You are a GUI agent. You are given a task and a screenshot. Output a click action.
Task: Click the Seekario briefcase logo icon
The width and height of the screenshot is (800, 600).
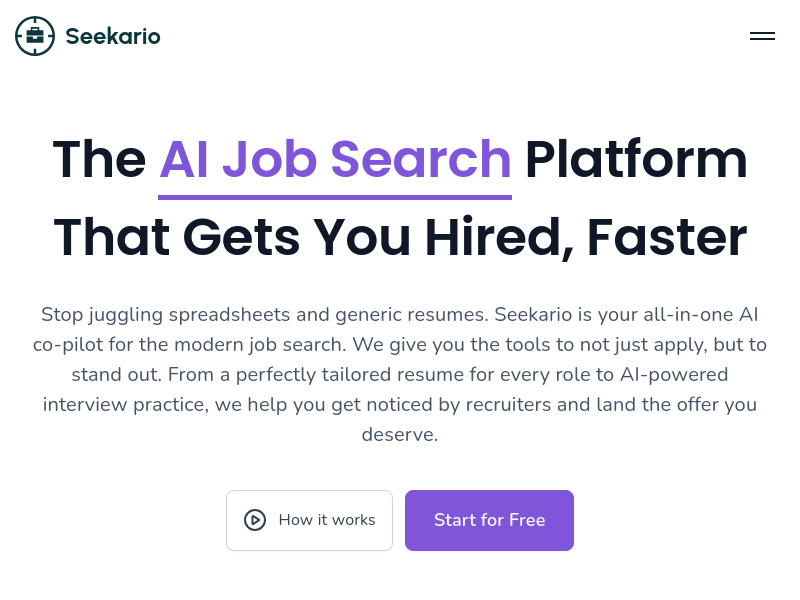coord(35,36)
